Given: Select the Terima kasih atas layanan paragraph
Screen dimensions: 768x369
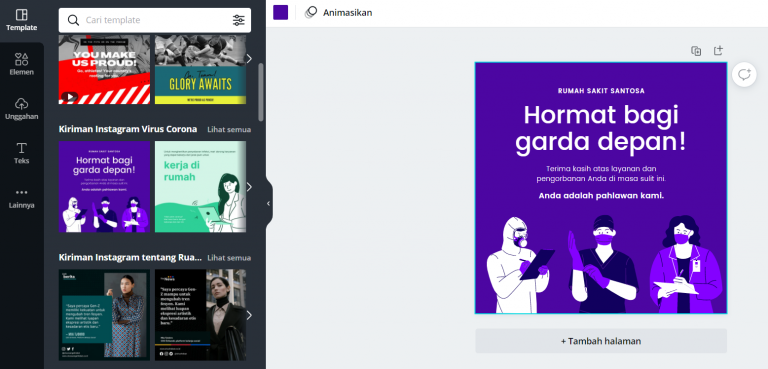Looking at the screenshot, I should [601, 173].
